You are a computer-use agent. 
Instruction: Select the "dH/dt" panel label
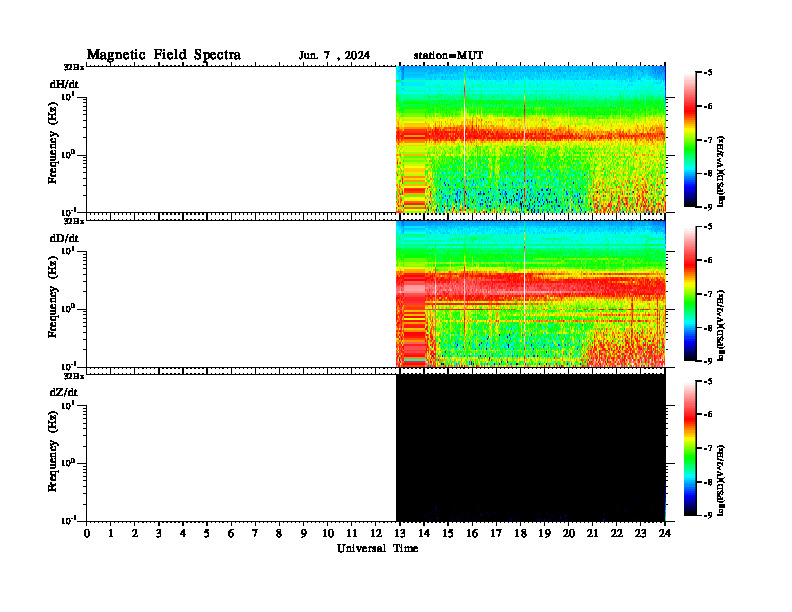[64, 84]
